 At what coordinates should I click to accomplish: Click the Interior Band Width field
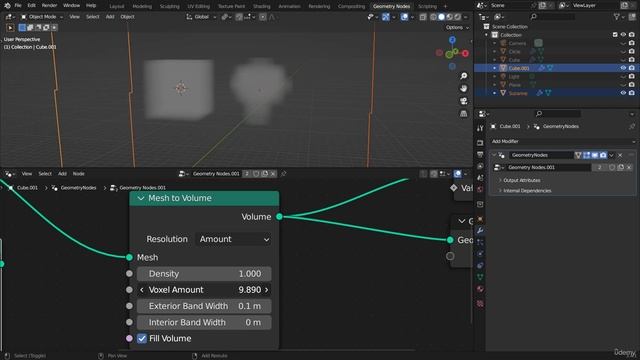(x=204, y=322)
